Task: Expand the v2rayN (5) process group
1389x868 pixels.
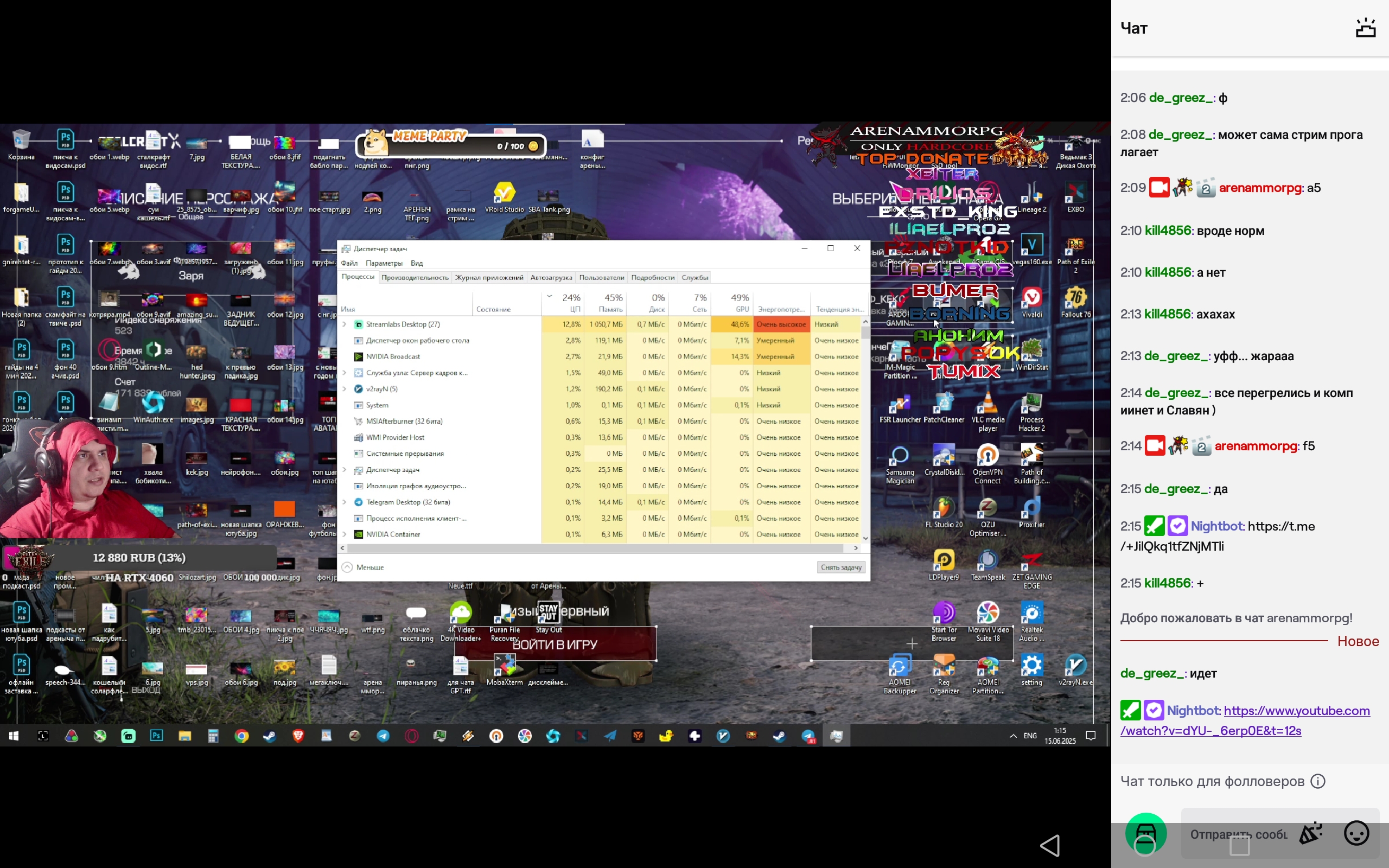Action: 345,388
